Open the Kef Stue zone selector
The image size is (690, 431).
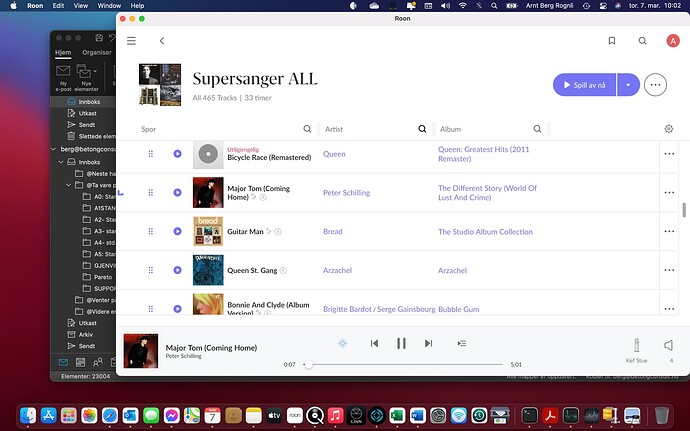636,350
